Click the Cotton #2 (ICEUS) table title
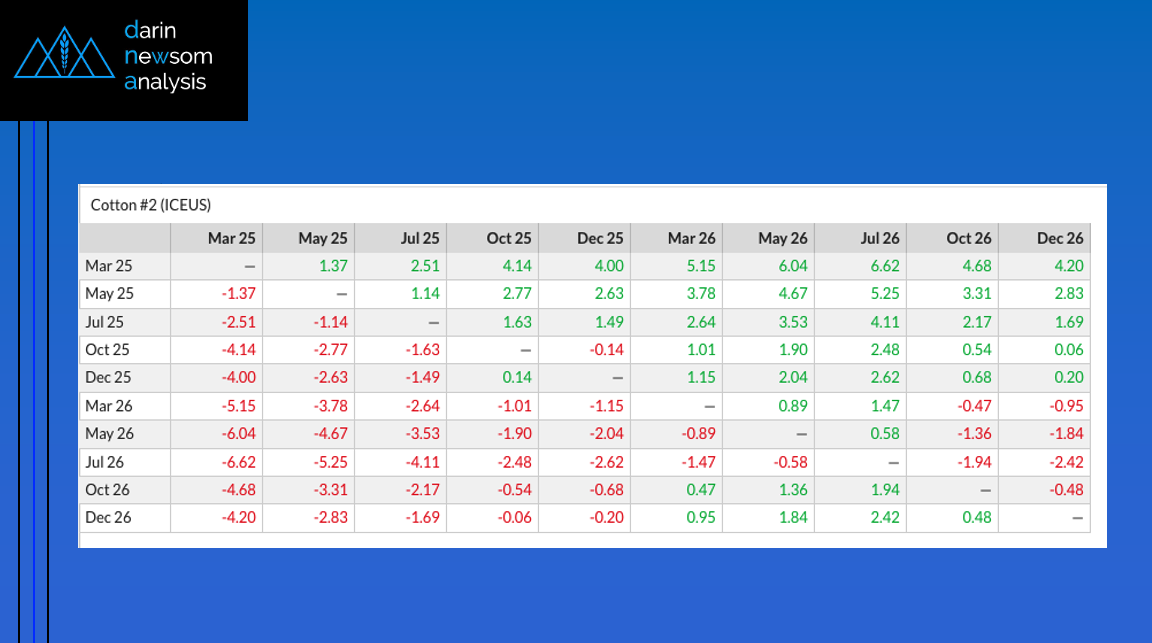 pos(151,205)
